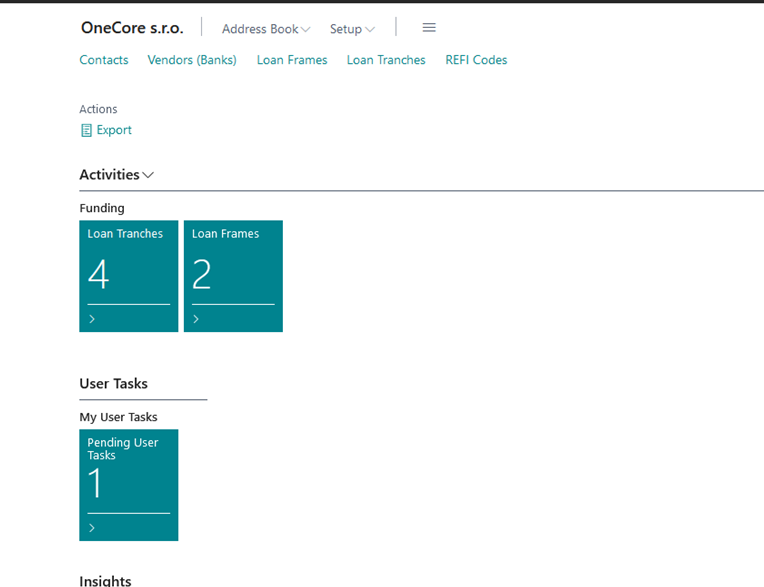
Task: Click the OneCore s.r.o. company name
Action: [132, 28]
